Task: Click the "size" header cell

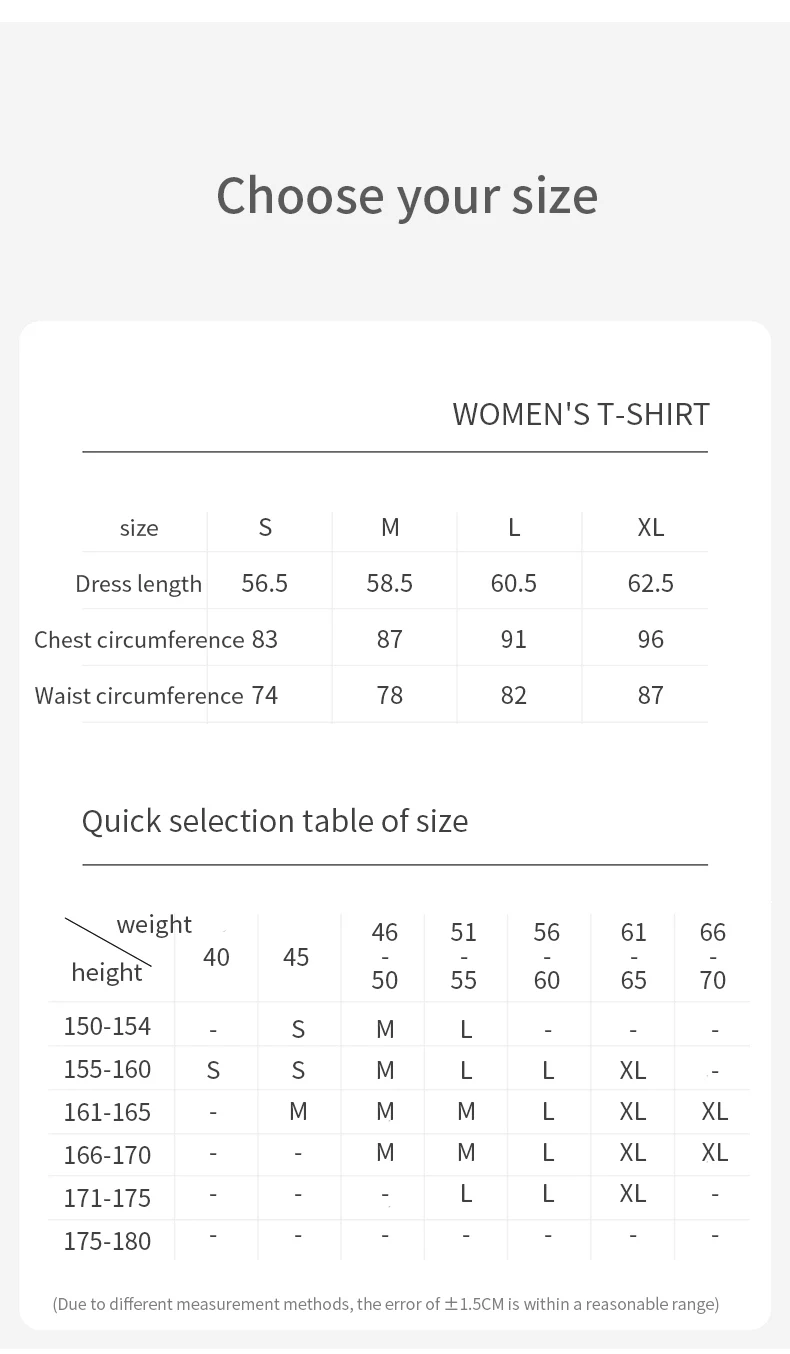Action: point(139,528)
